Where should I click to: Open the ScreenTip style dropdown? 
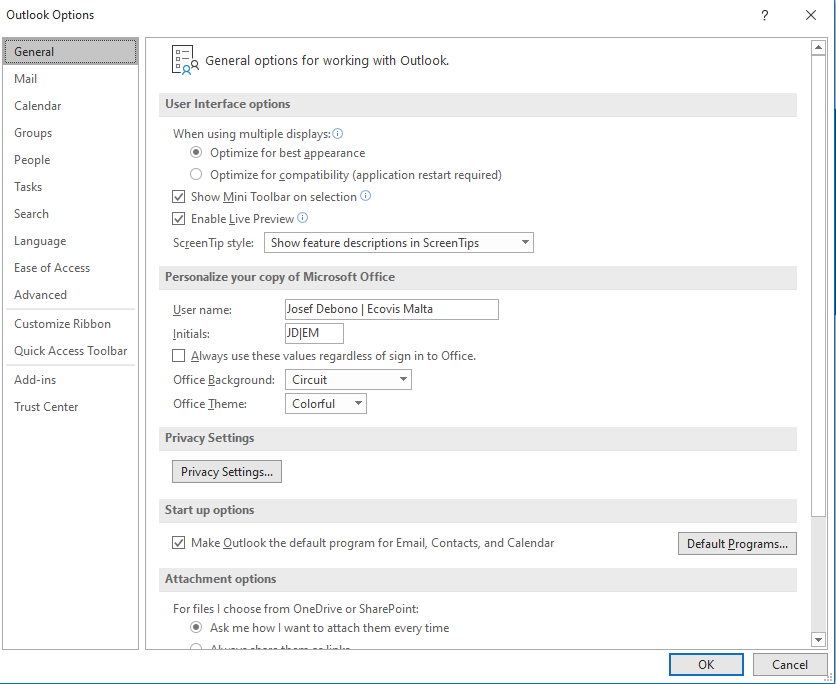399,243
